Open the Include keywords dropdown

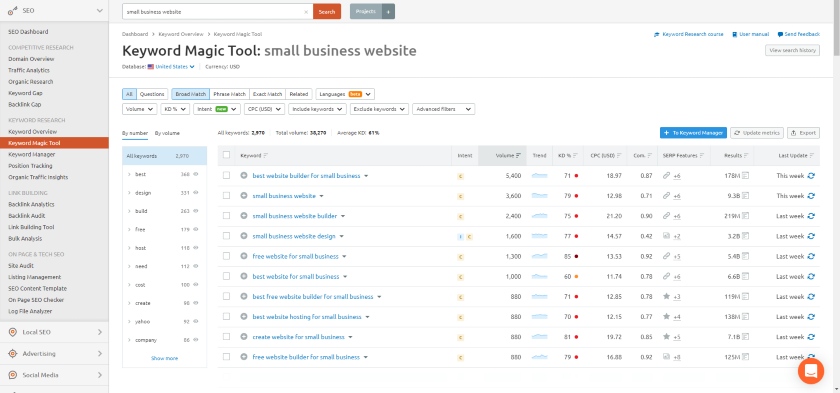point(318,109)
